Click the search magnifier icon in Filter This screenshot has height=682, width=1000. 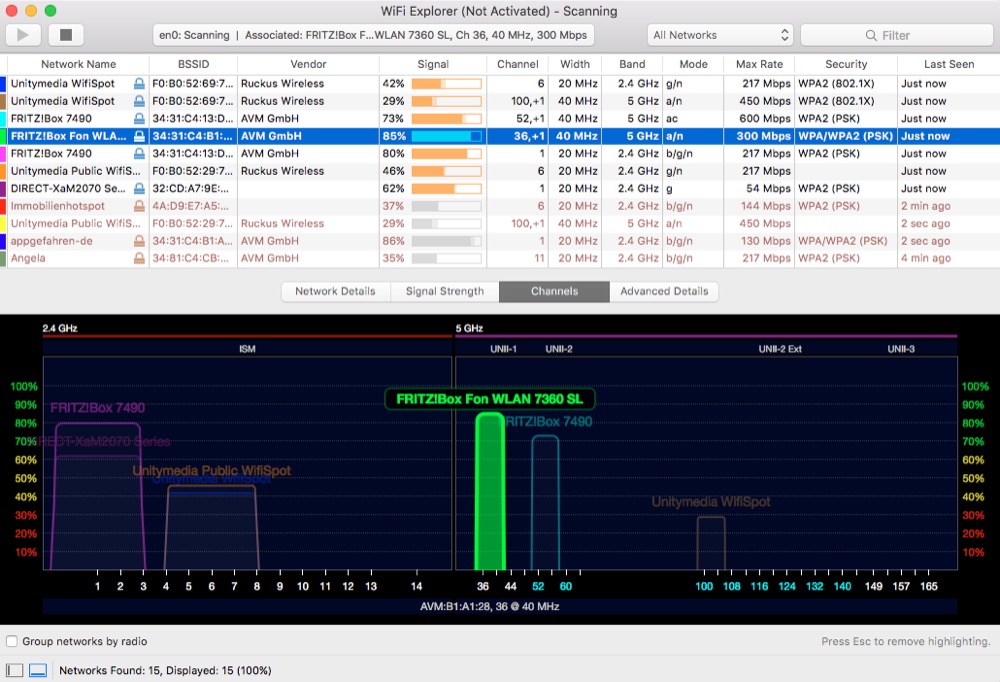click(871, 36)
